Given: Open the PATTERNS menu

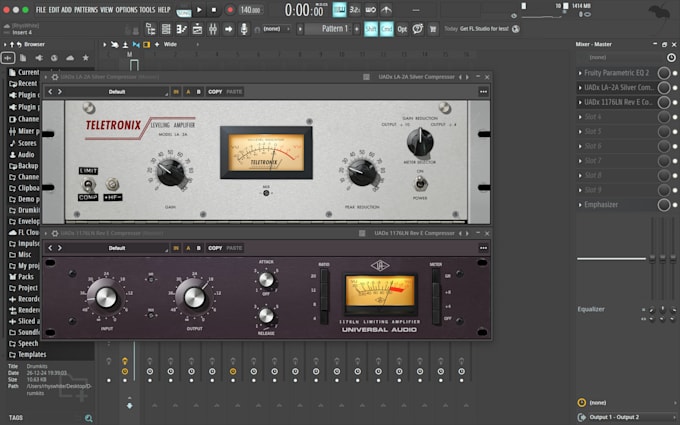Looking at the screenshot, I should tap(86, 10).
